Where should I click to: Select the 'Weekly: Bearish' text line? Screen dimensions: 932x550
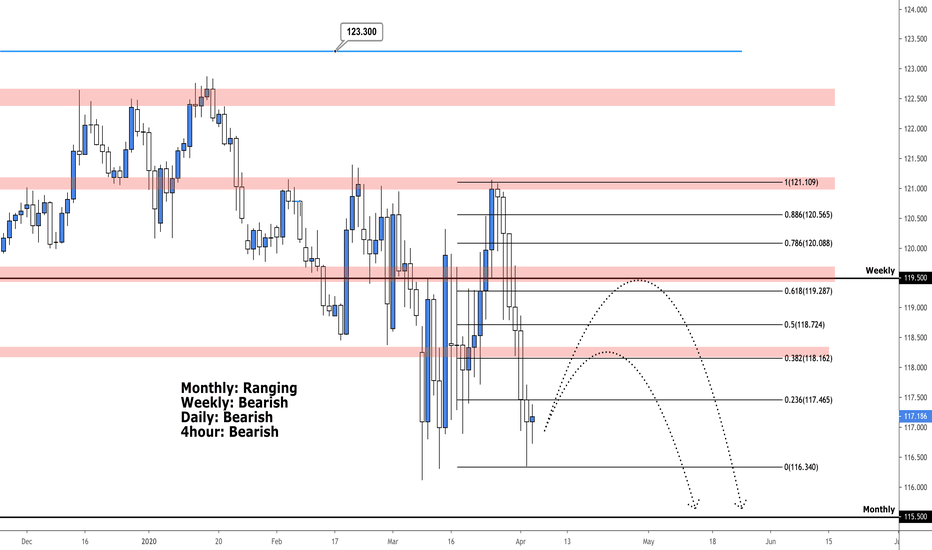point(234,403)
